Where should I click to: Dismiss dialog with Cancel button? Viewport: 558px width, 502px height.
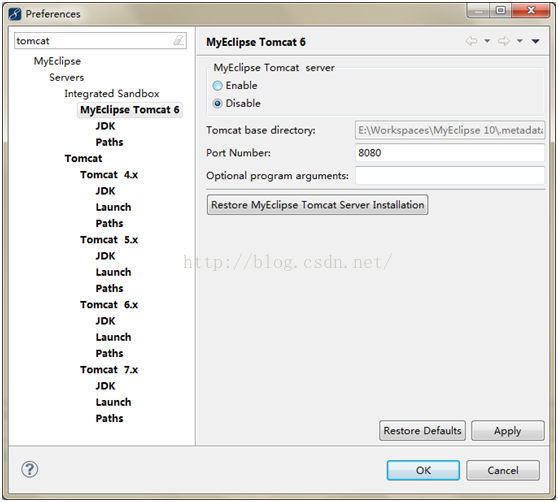pyautogui.click(x=503, y=470)
